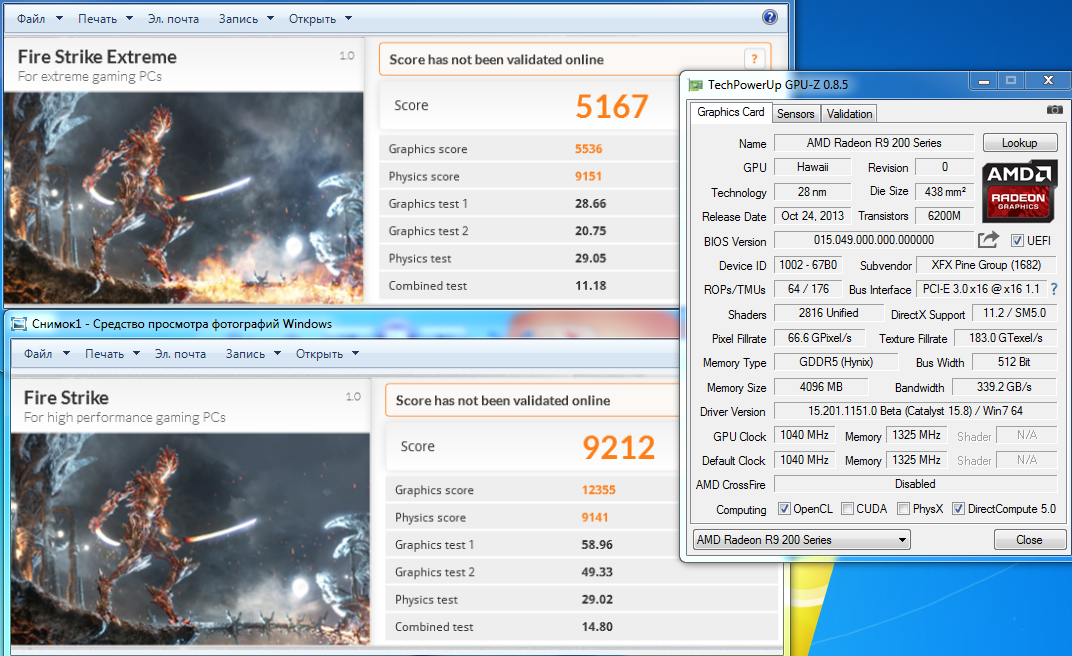Screen dimensions: 1072x656
Task: Click the Fire Strike preview image
Action: click(190, 538)
